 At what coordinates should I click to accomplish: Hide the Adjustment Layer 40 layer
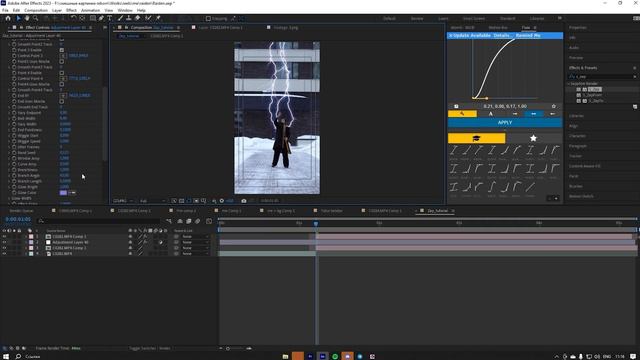[x=4, y=242]
